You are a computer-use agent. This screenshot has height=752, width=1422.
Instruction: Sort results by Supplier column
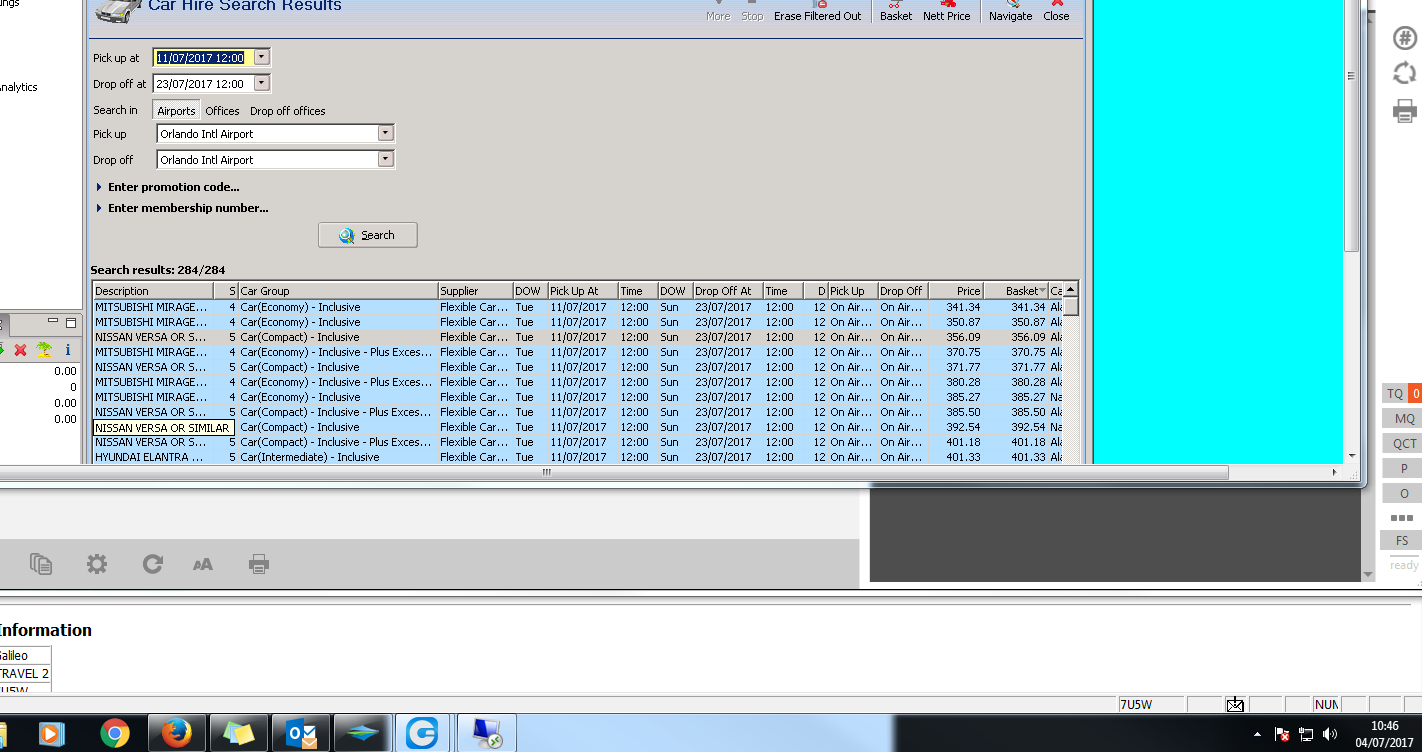pos(476,291)
